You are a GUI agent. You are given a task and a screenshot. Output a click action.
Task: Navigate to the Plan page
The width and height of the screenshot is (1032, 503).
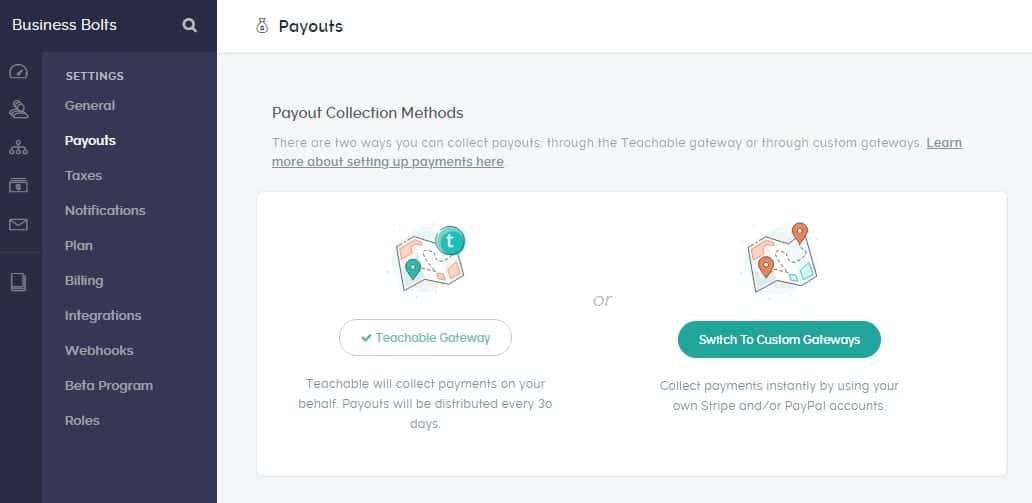point(79,246)
